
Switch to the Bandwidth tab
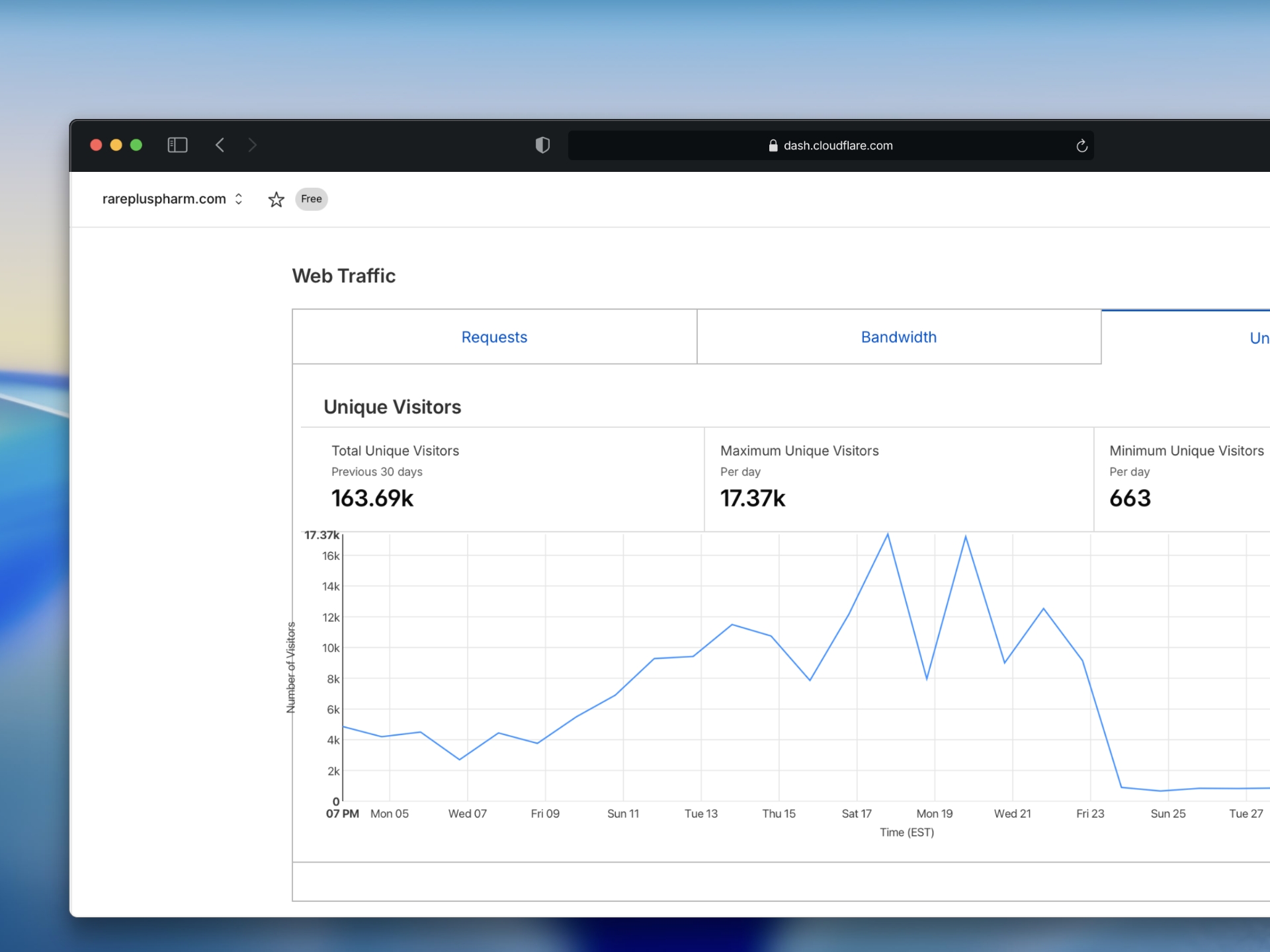click(x=898, y=337)
